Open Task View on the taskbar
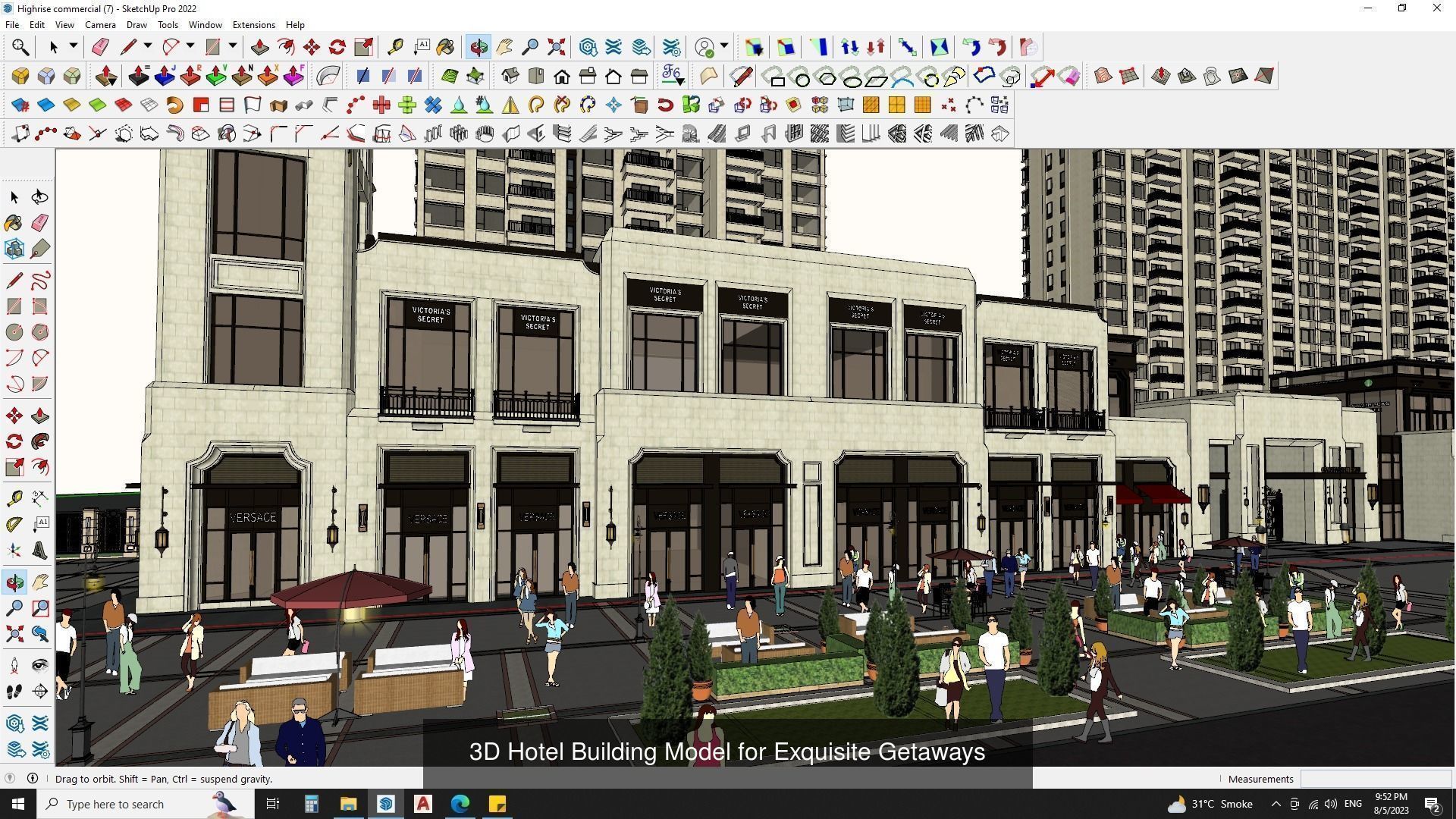 pyautogui.click(x=273, y=804)
